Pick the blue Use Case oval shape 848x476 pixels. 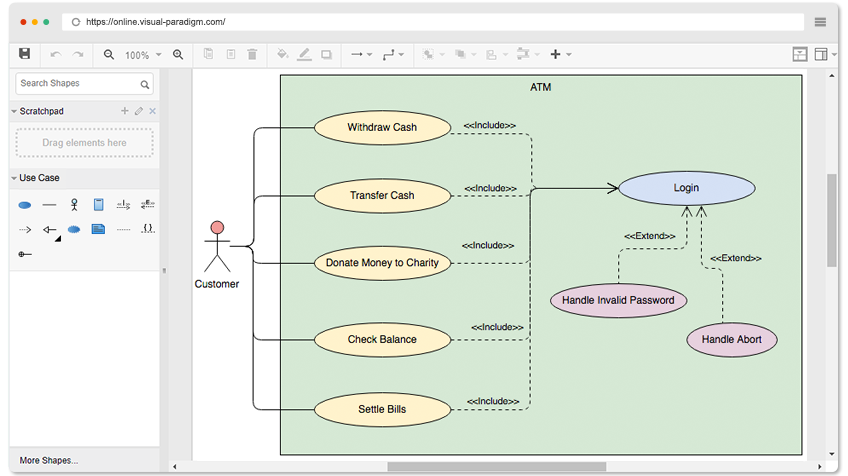[25, 205]
